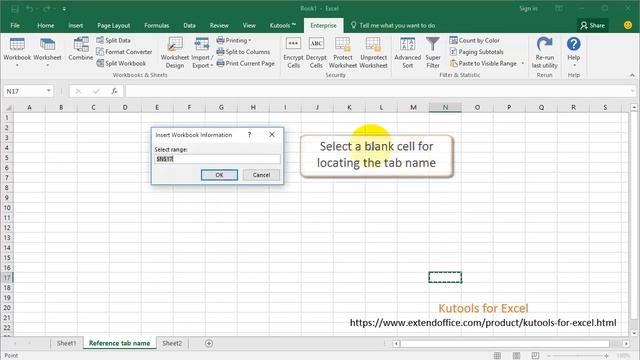Open the Data tab
The image size is (640, 360).
[189, 25]
